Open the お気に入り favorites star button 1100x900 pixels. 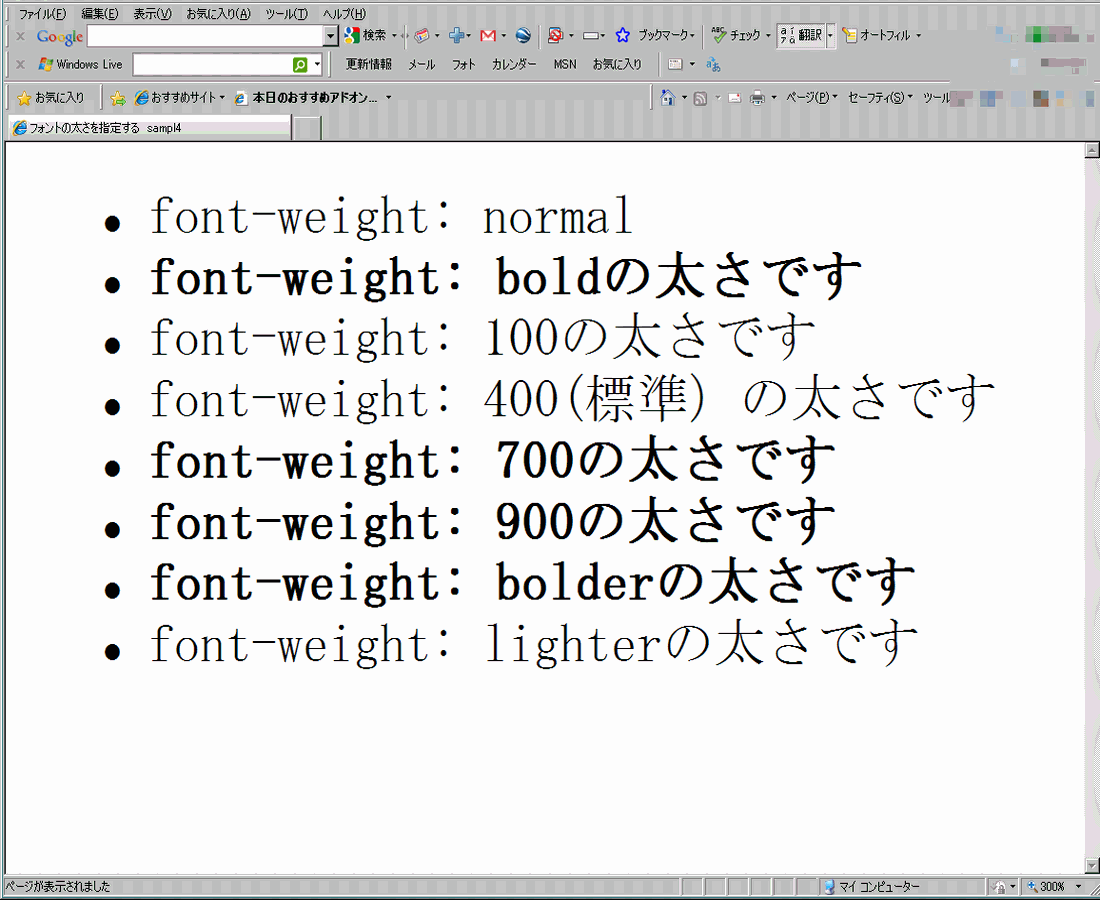pos(51,98)
